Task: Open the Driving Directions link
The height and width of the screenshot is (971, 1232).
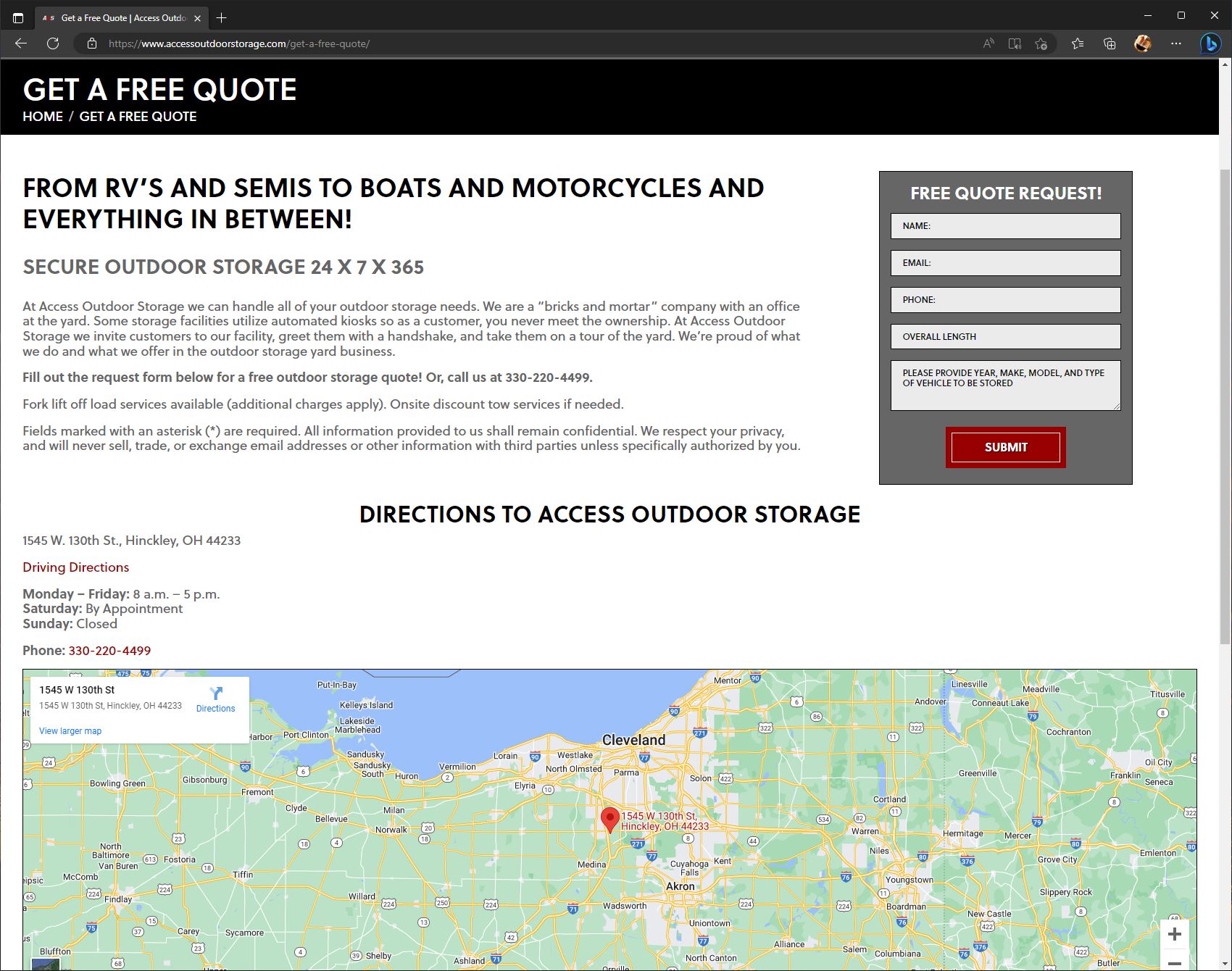Action: pyautogui.click(x=75, y=567)
